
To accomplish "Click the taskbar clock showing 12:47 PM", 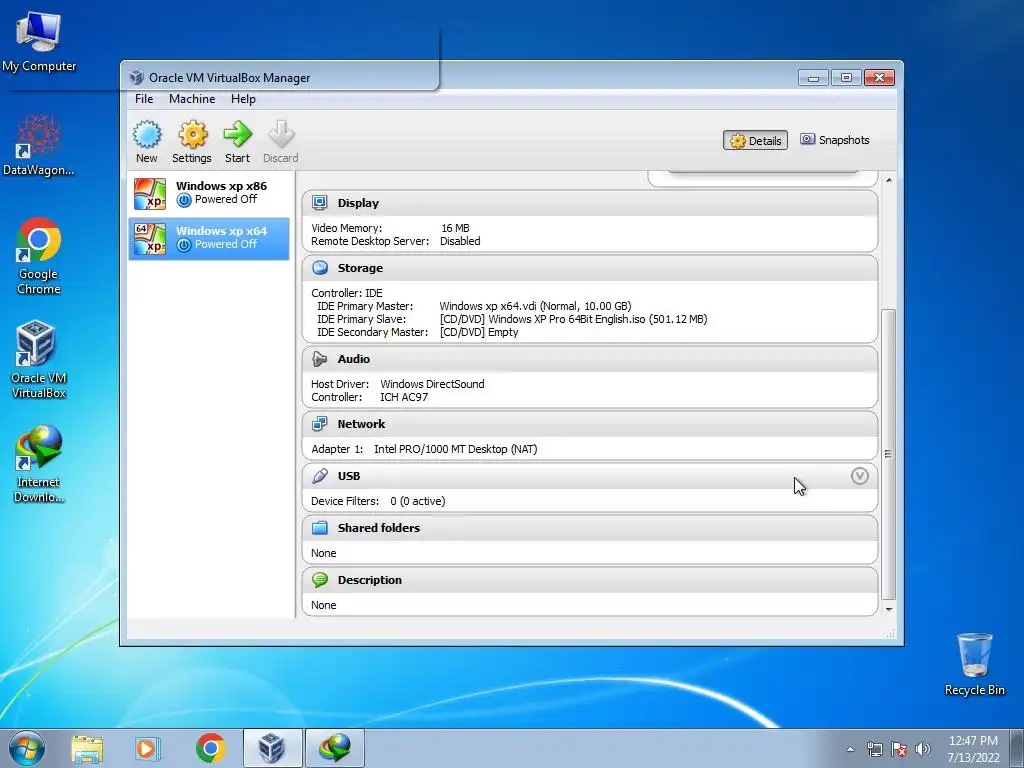I will coord(973,749).
